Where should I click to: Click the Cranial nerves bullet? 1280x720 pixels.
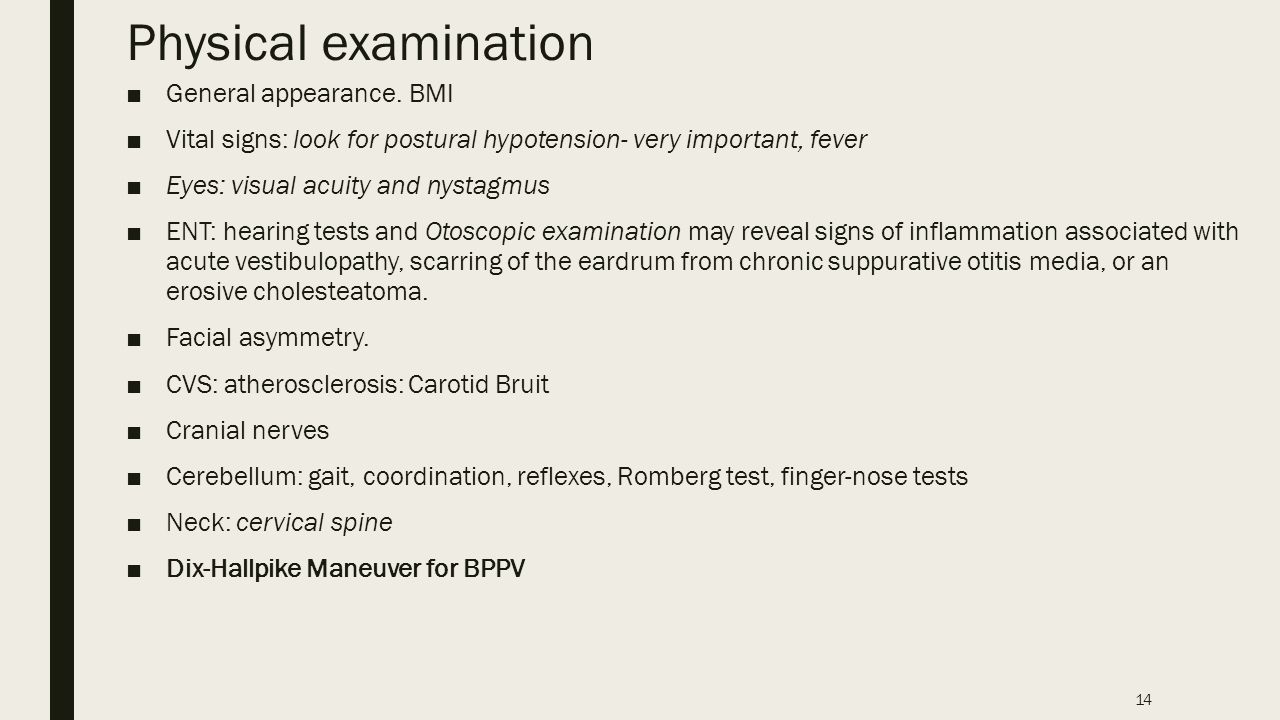pos(248,431)
